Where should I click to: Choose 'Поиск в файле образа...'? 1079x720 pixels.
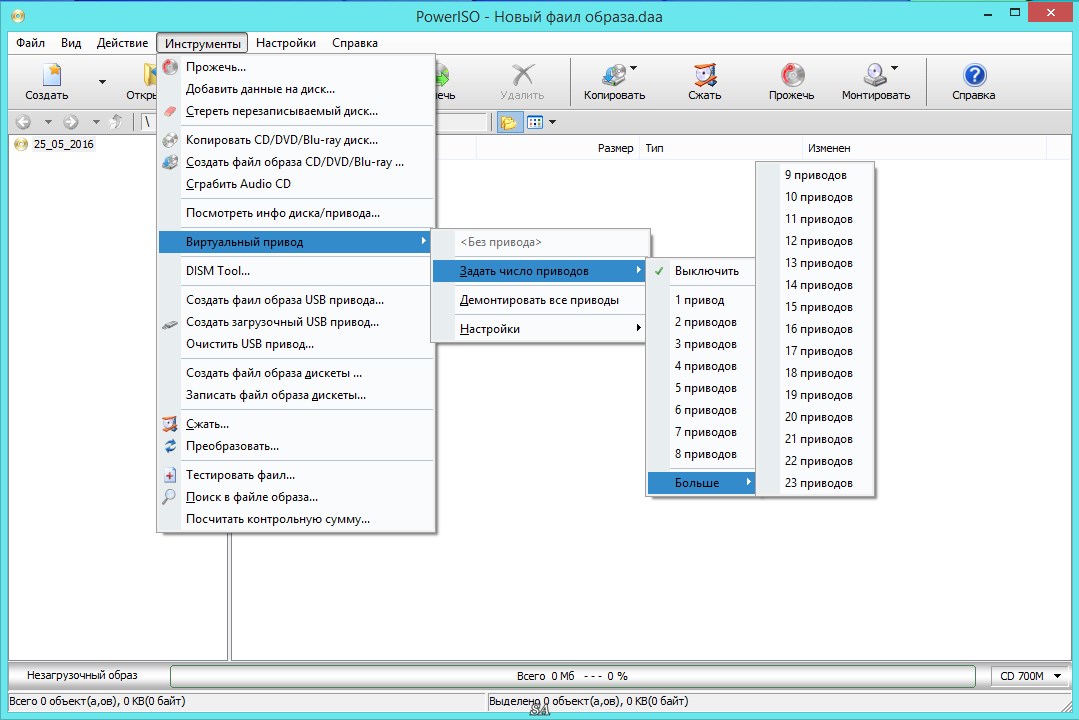[297, 497]
